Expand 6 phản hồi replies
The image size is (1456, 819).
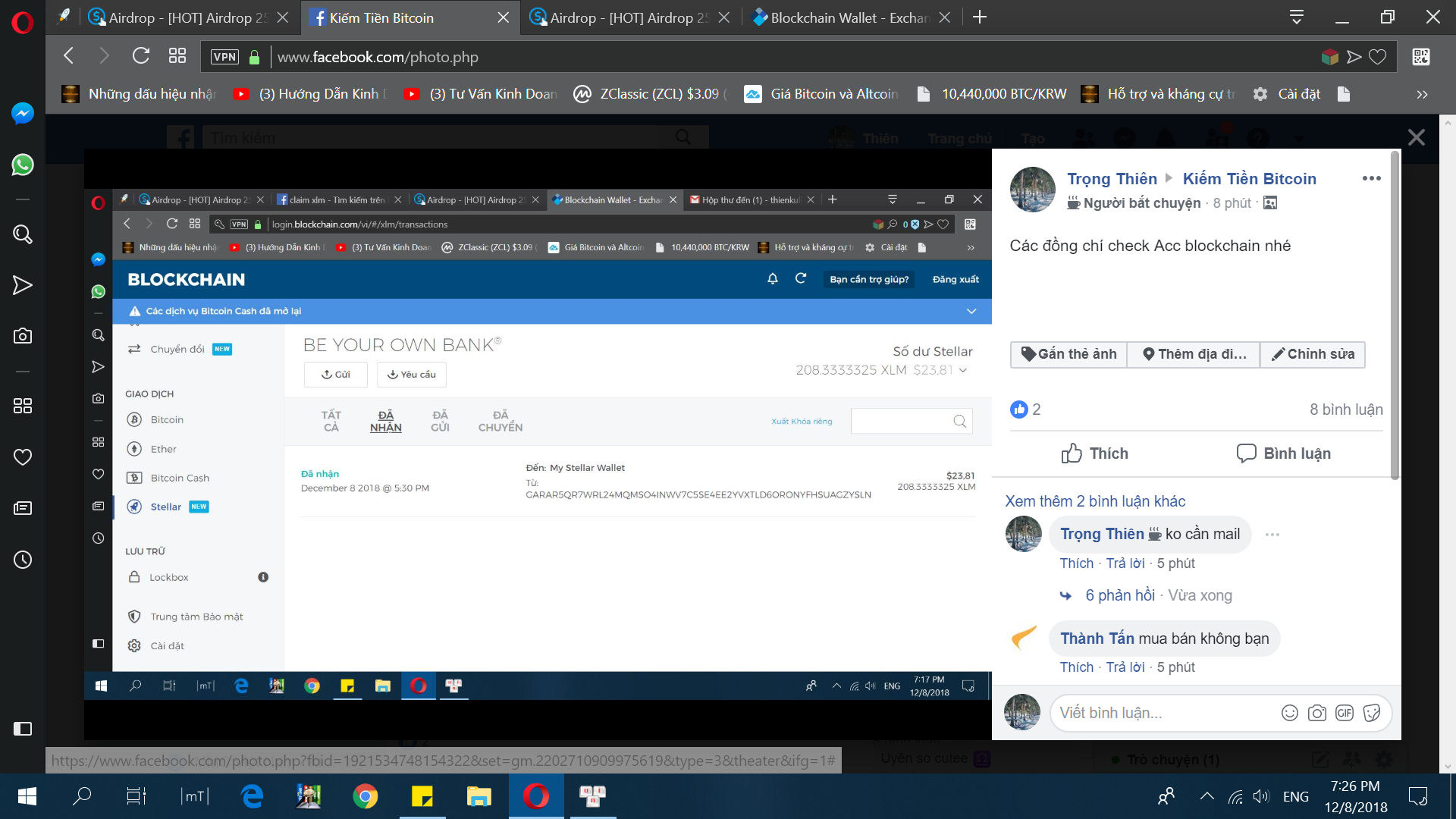point(1119,595)
